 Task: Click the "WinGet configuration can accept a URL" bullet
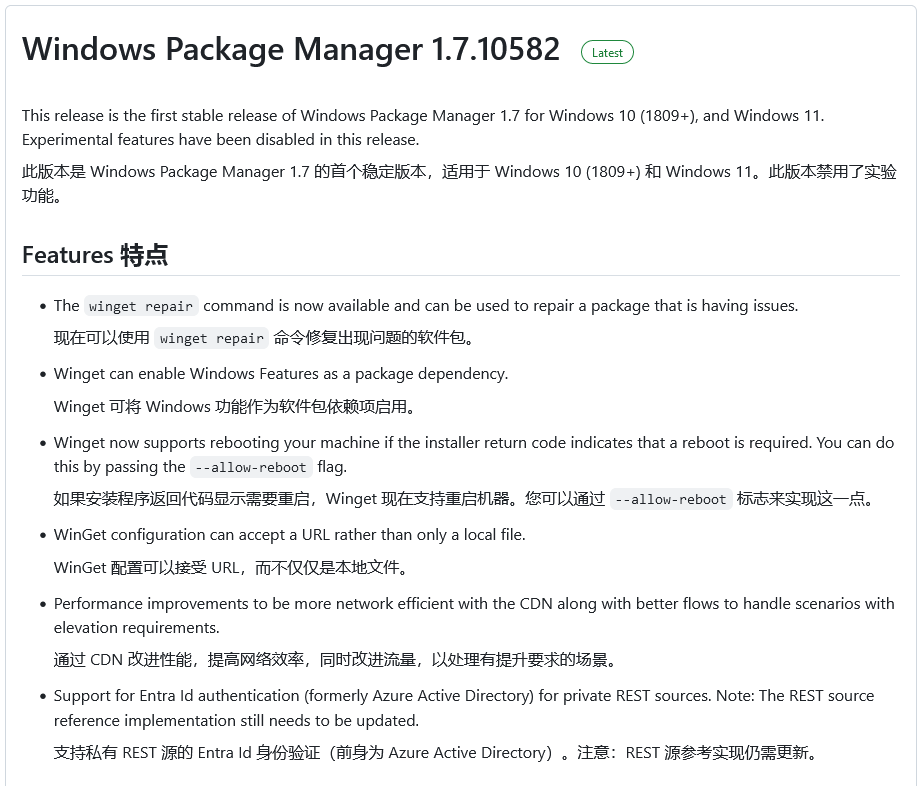point(289,535)
